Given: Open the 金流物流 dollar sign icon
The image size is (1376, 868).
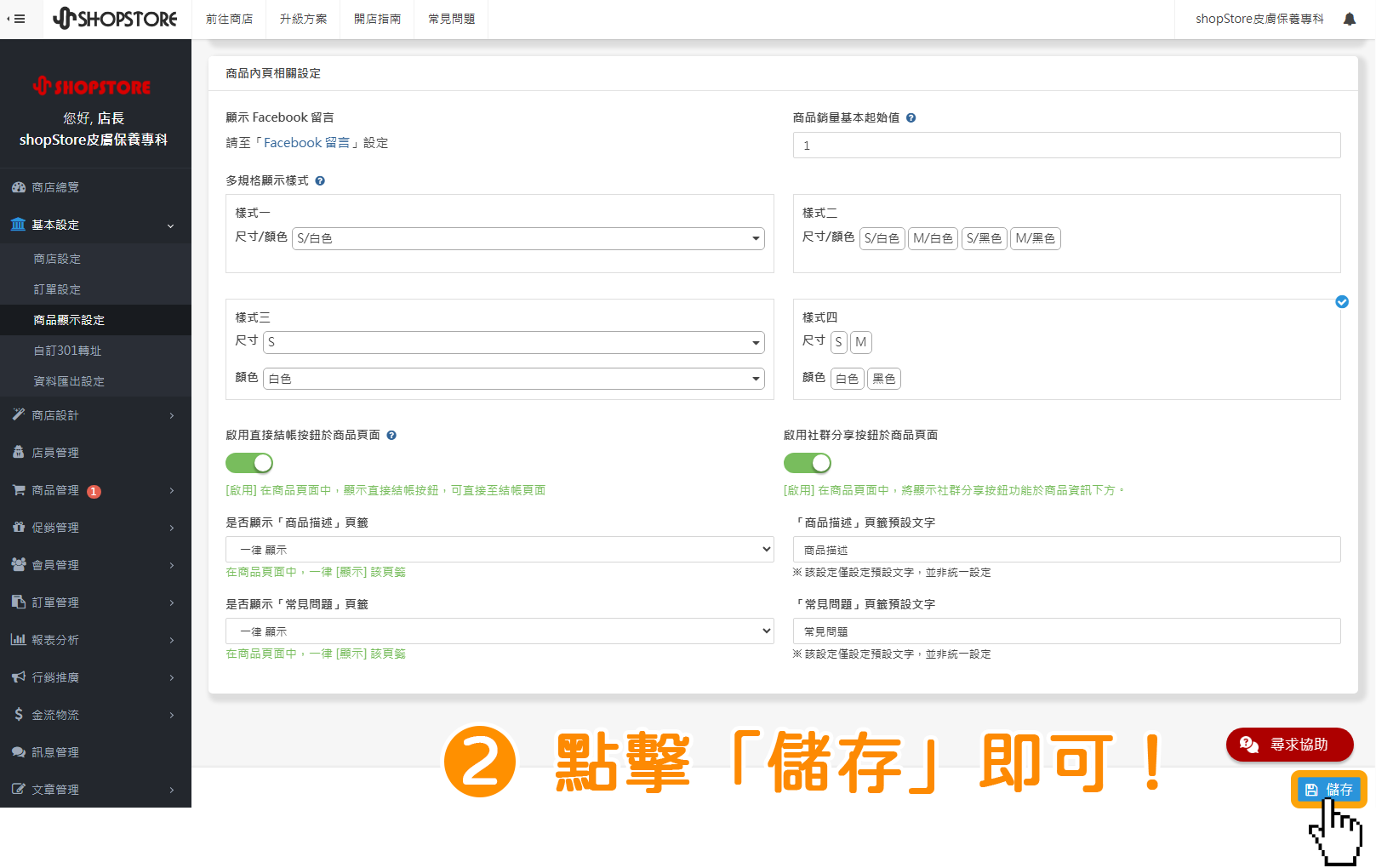Looking at the screenshot, I should pyautogui.click(x=19, y=714).
